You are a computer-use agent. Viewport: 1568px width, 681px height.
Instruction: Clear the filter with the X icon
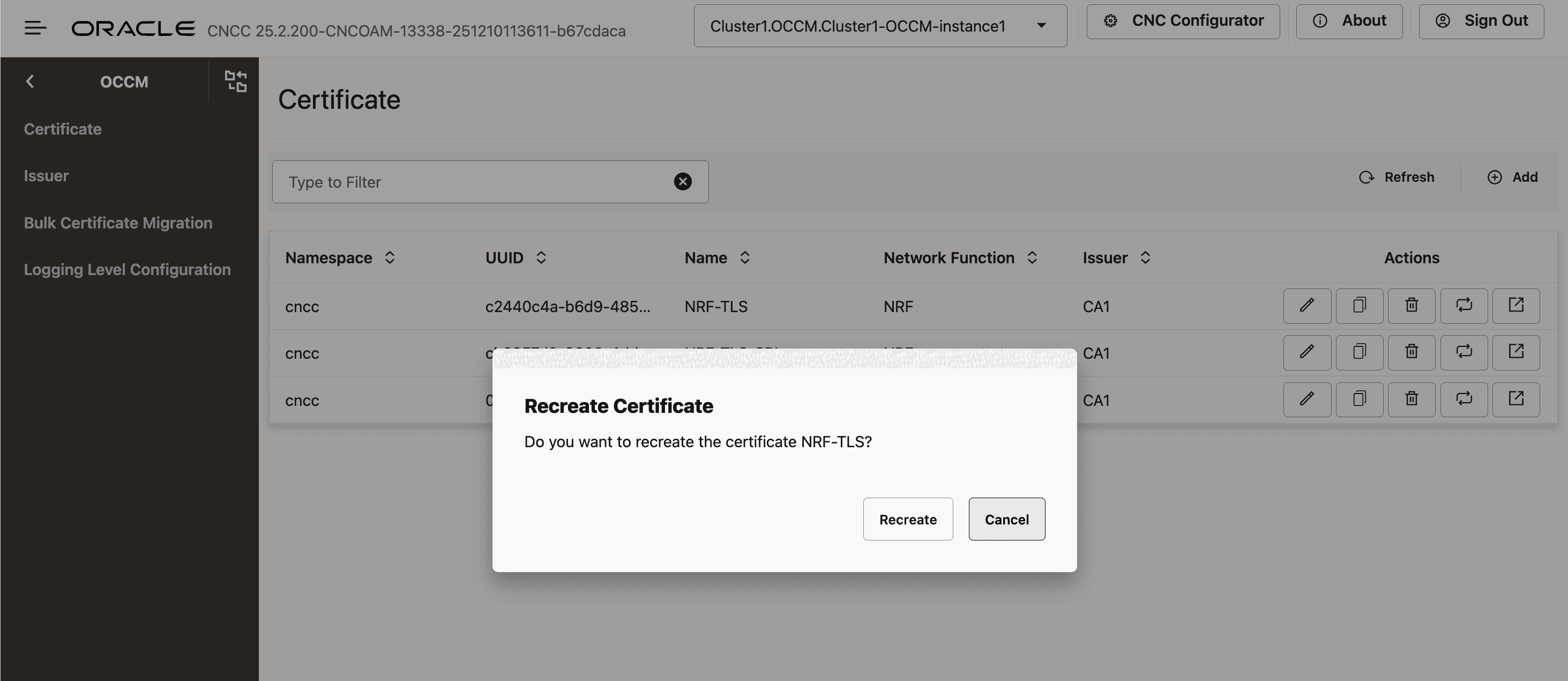click(682, 182)
